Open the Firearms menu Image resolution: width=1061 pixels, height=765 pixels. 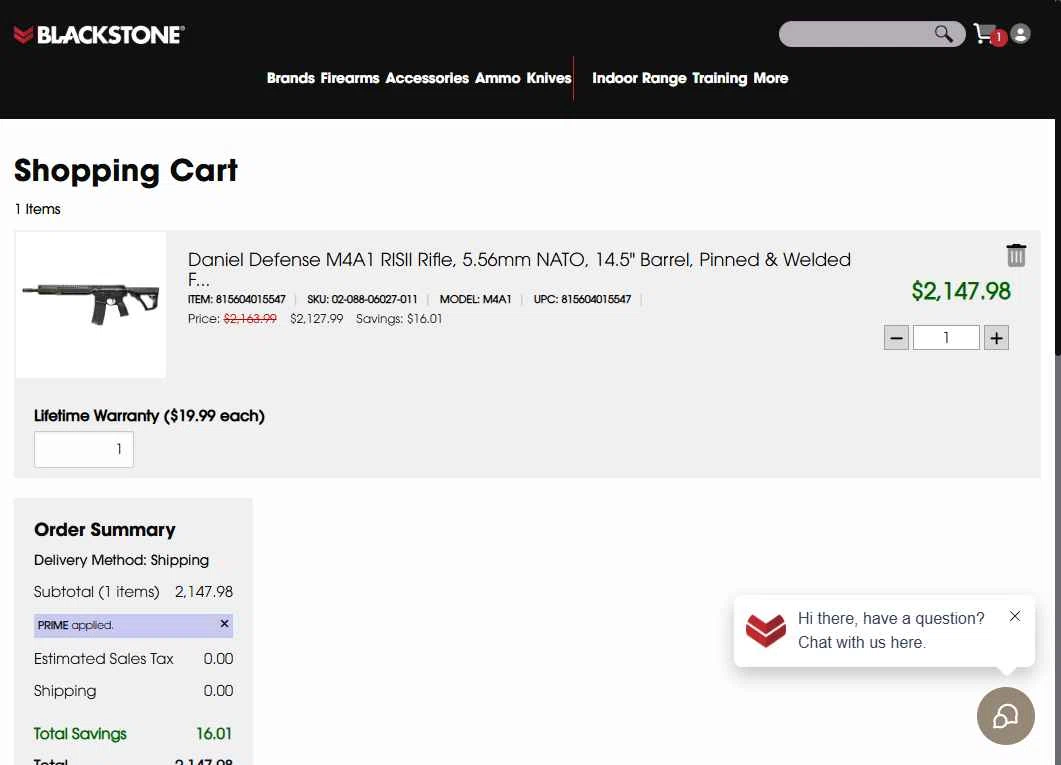[x=350, y=78]
